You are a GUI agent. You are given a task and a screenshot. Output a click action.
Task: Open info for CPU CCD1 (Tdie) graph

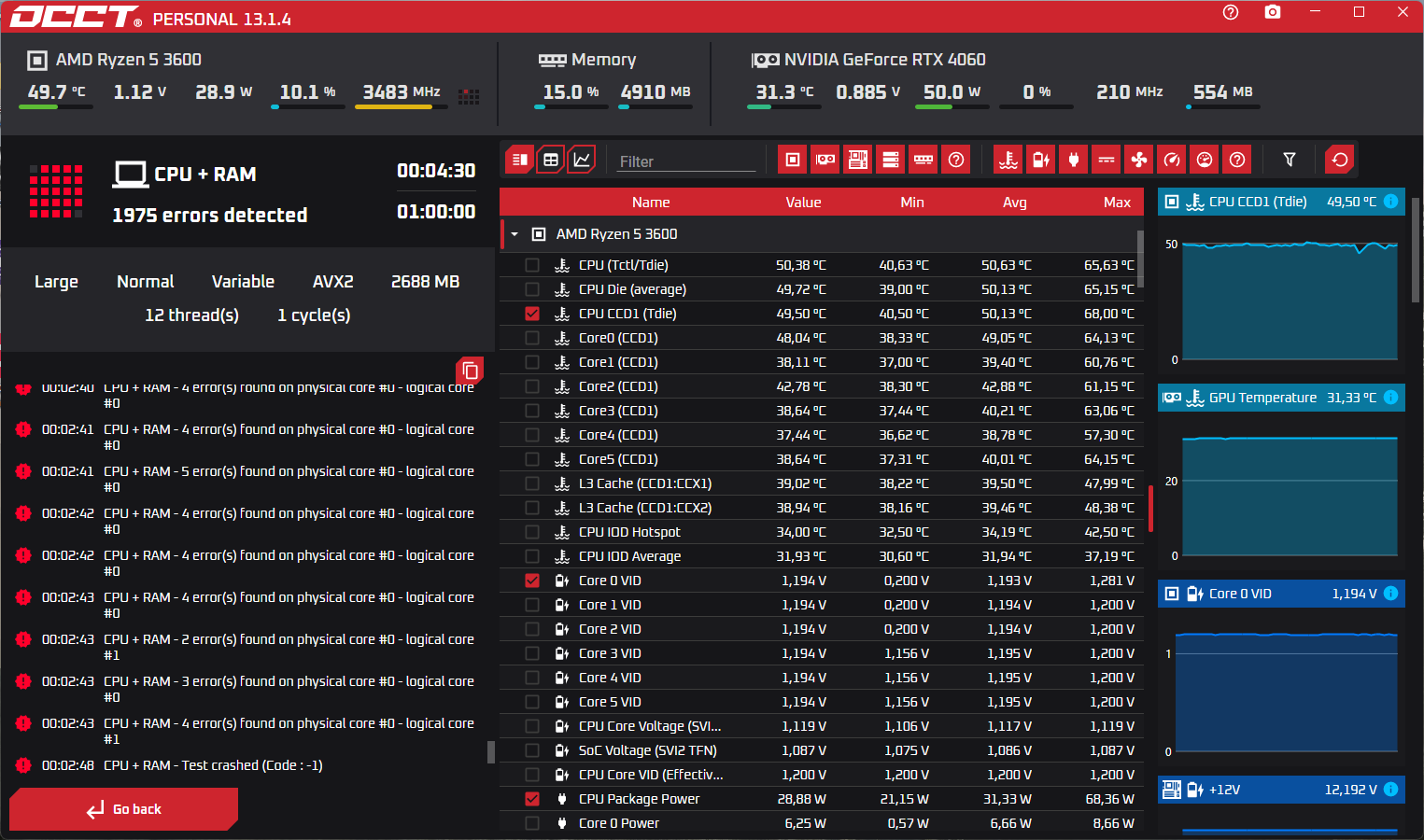[1390, 202]
